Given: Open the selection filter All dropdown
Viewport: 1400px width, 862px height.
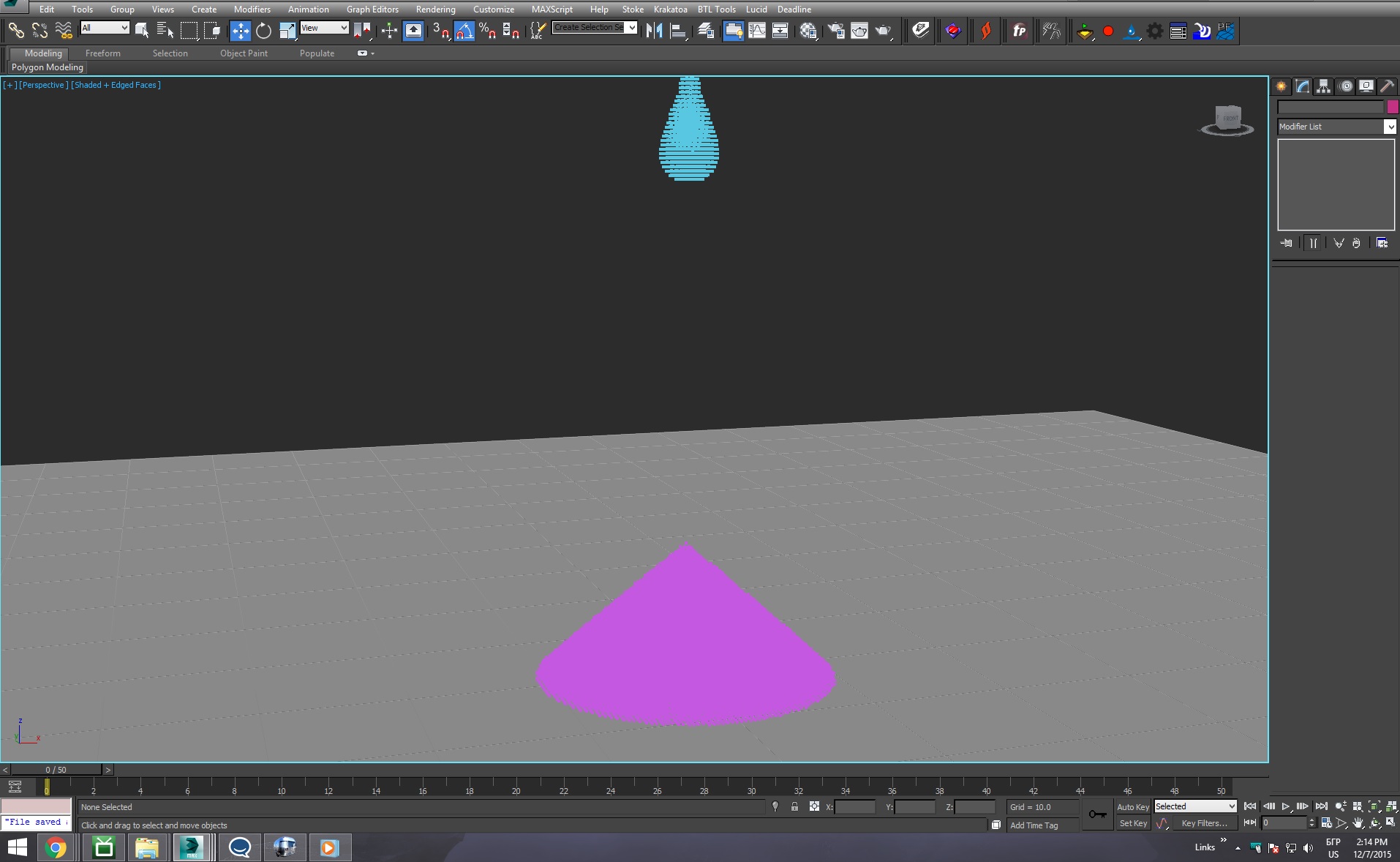Looking at the screenshot, I should [x=105, y=28].
